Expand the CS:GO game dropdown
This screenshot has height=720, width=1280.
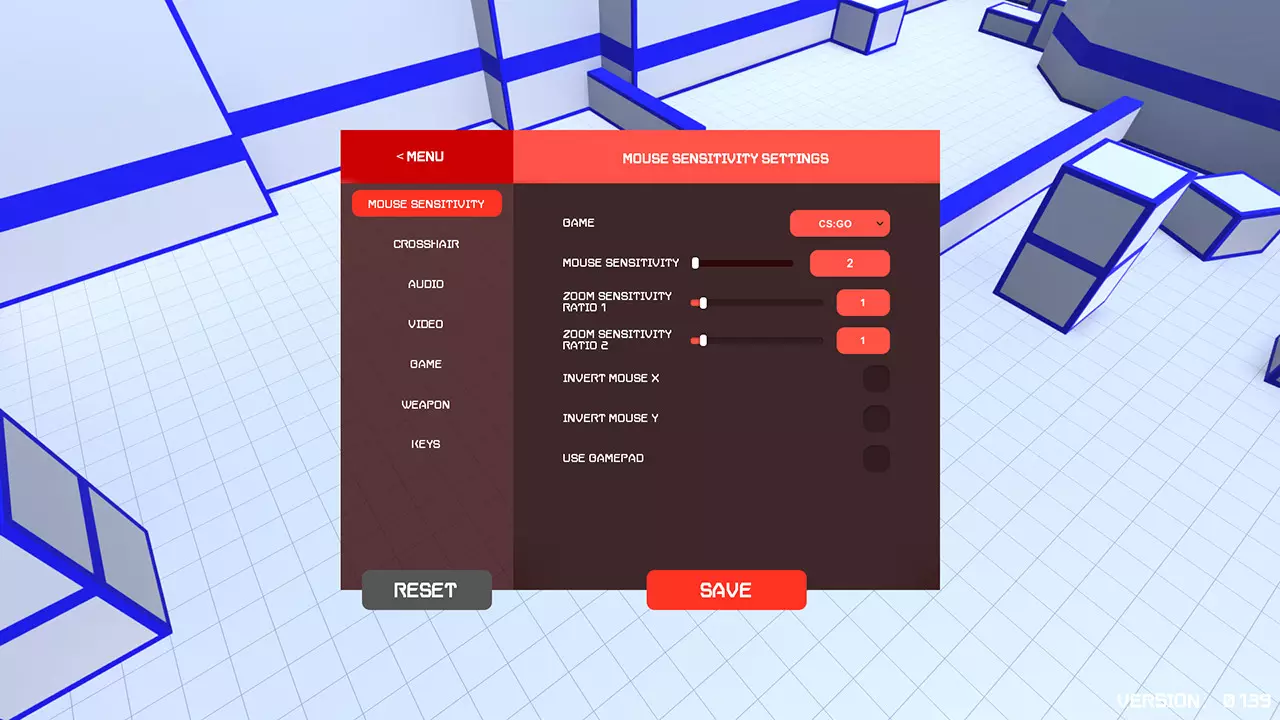click(840, 223)
